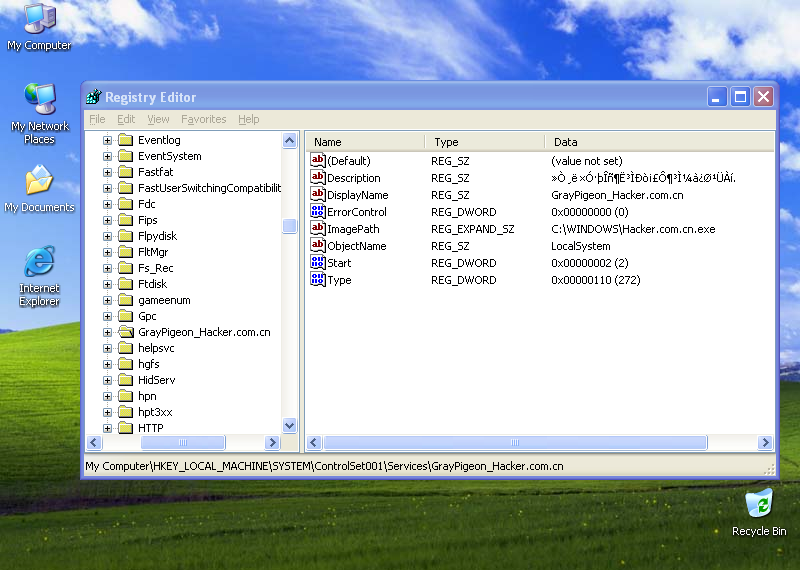Select the ImagePath value string icon
The image size is (800, 570).
(x=317, y=229)
